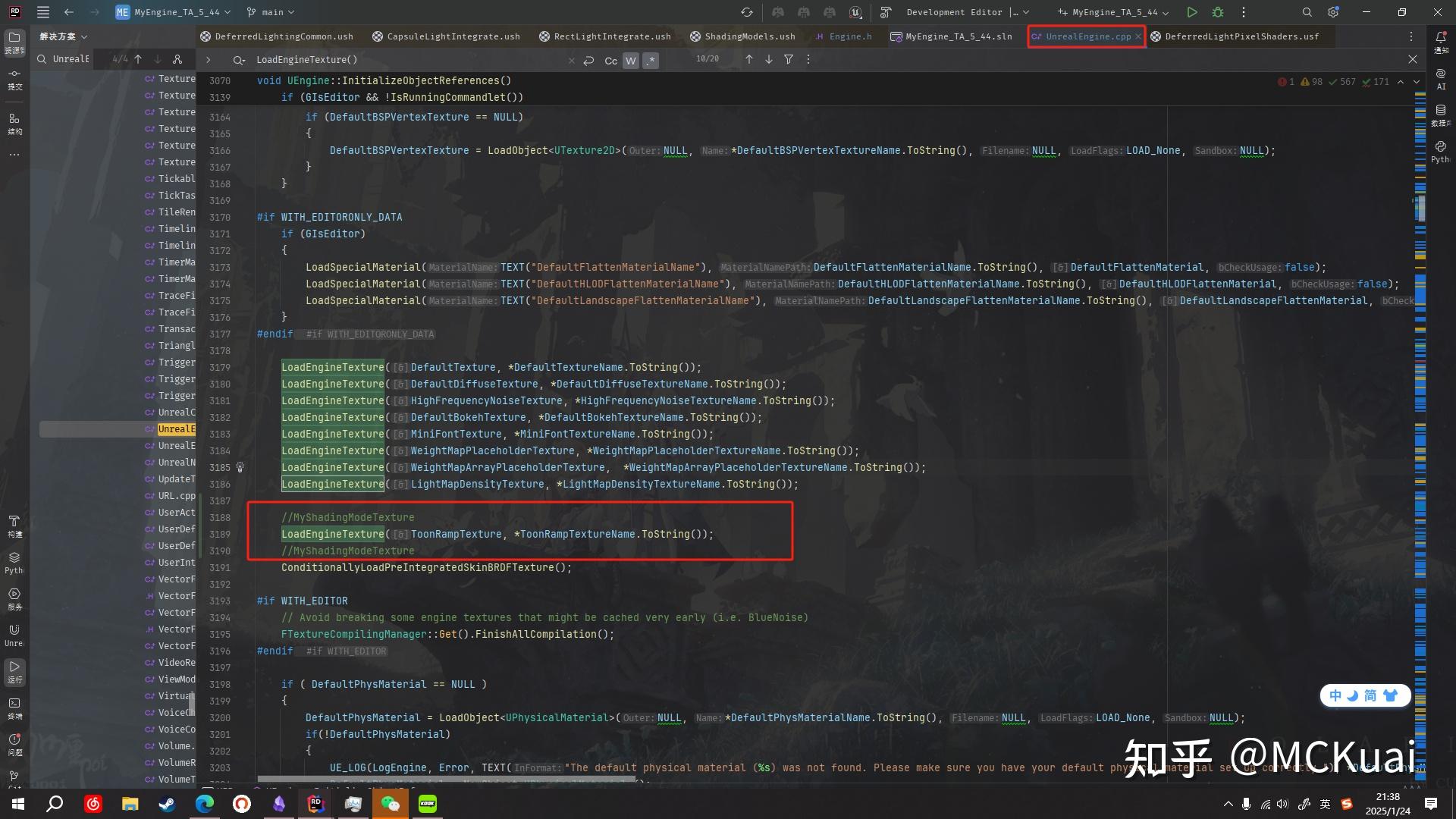Open IDE settings gear icon
1456x819 pixels.
1333,12
